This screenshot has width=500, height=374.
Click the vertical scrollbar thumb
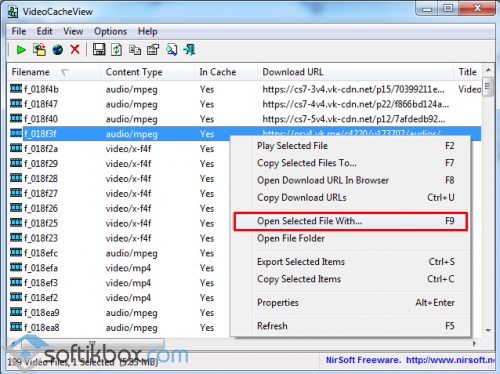488,87
